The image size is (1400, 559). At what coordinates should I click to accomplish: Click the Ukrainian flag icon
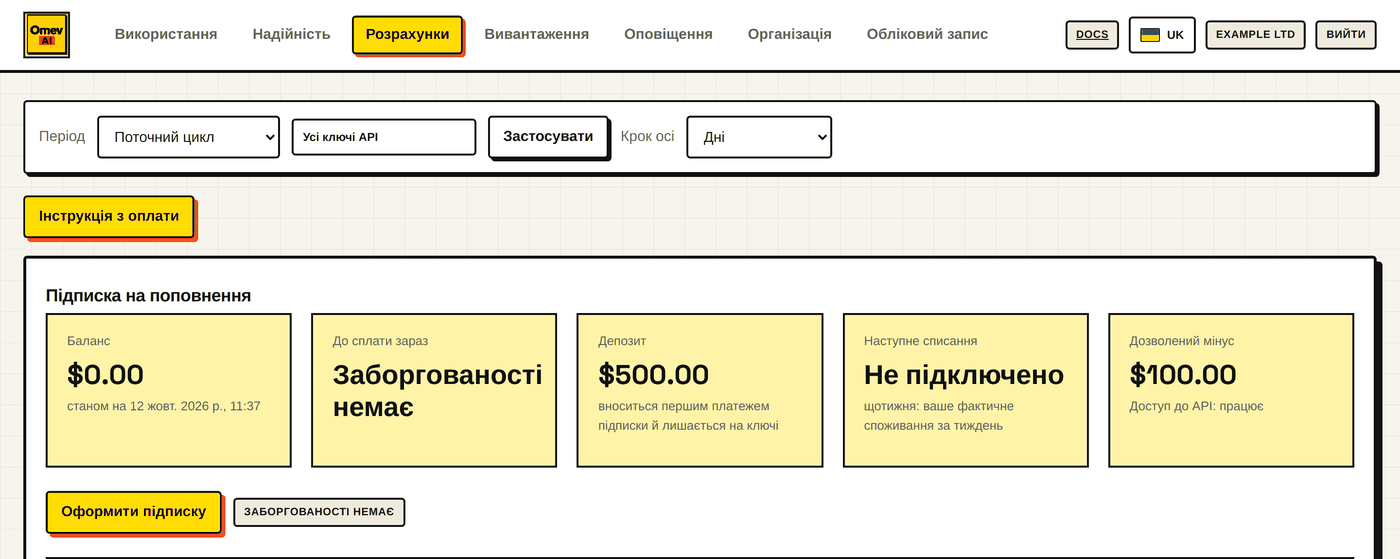coord(1150,35)
